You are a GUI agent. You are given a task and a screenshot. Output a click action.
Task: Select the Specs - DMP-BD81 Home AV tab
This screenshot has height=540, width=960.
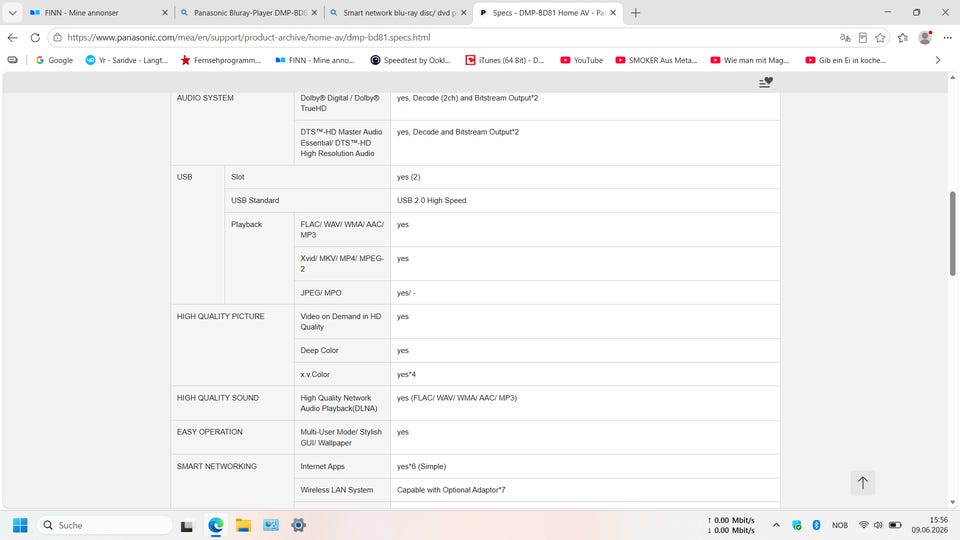pos(548,12)
